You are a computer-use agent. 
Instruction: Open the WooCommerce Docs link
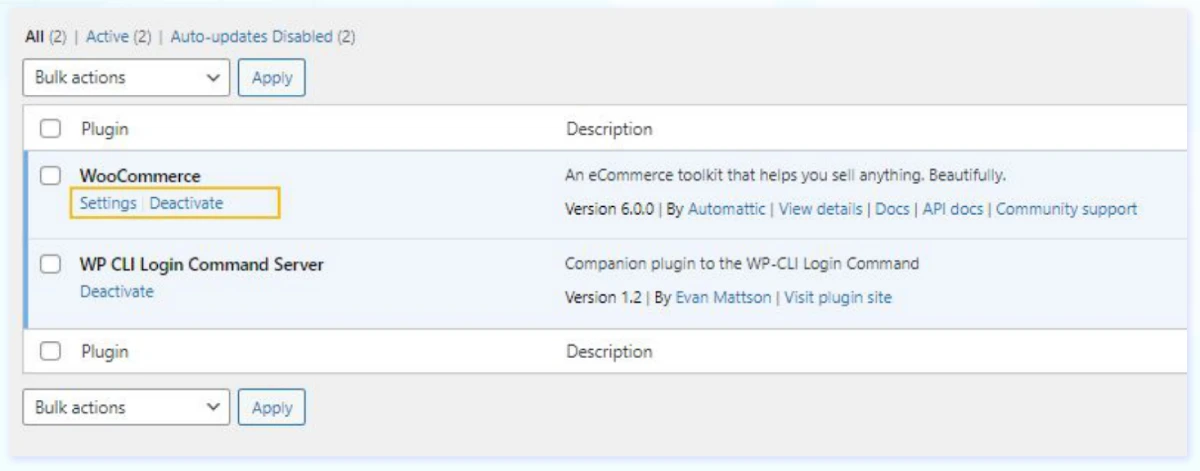pos(892,209)
